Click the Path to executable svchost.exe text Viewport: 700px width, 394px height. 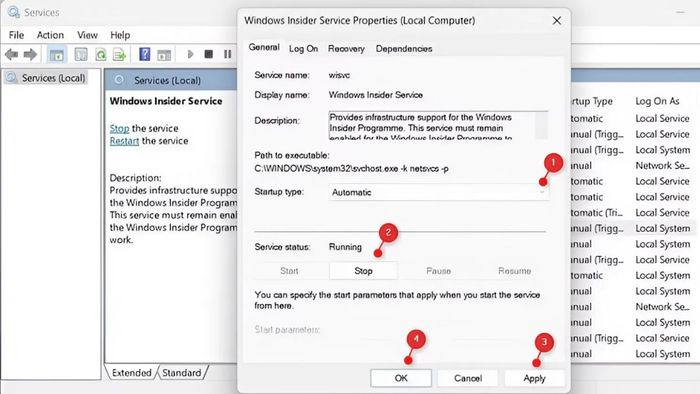pyautogui.click(x=351, y=169)
